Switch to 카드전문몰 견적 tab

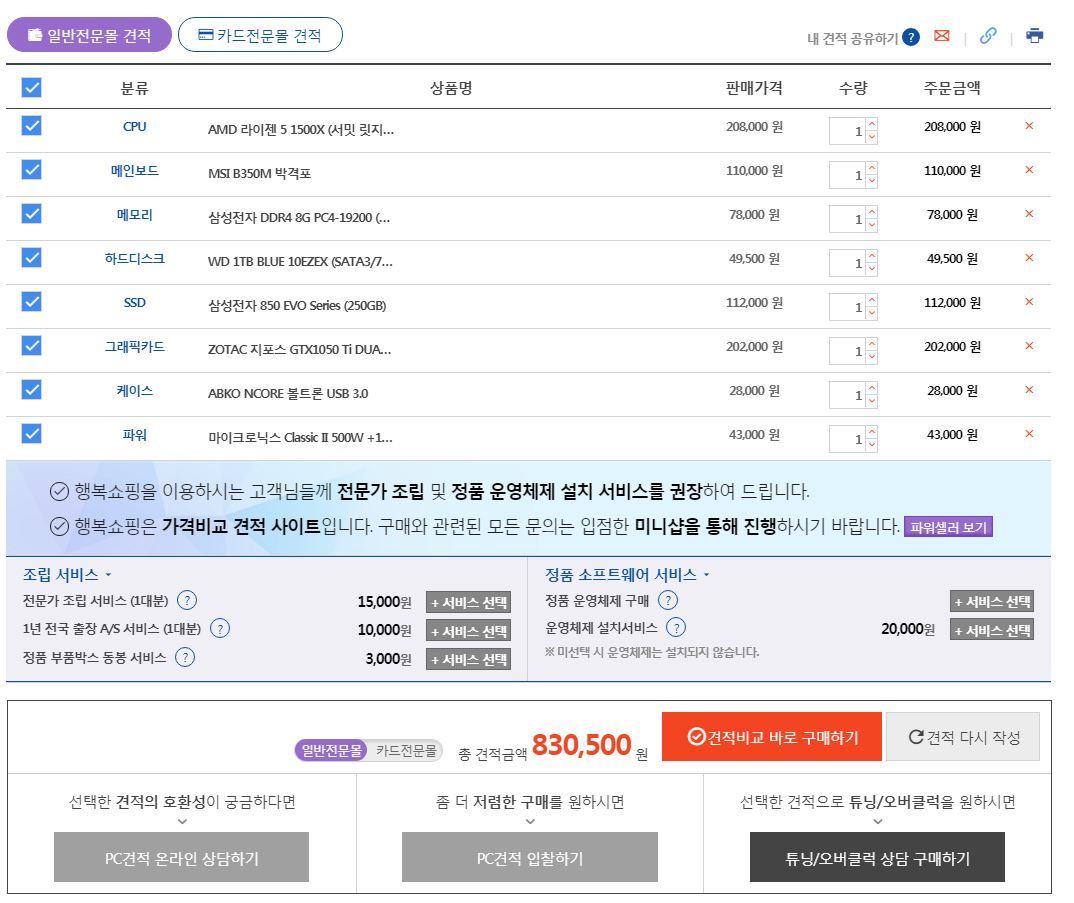(259, 36)
